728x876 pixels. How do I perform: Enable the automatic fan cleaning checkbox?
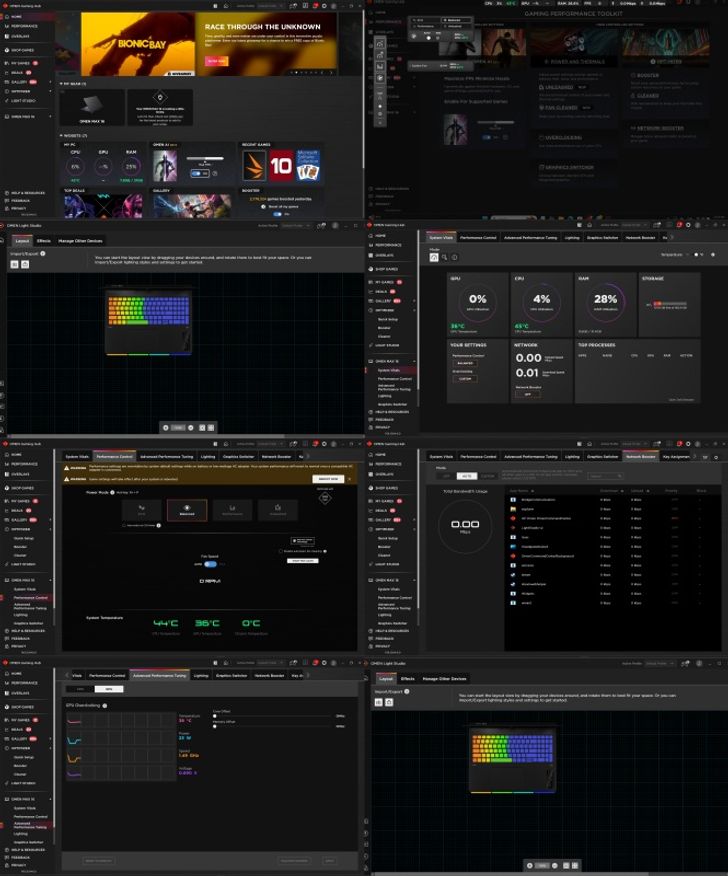pos(280,551)
